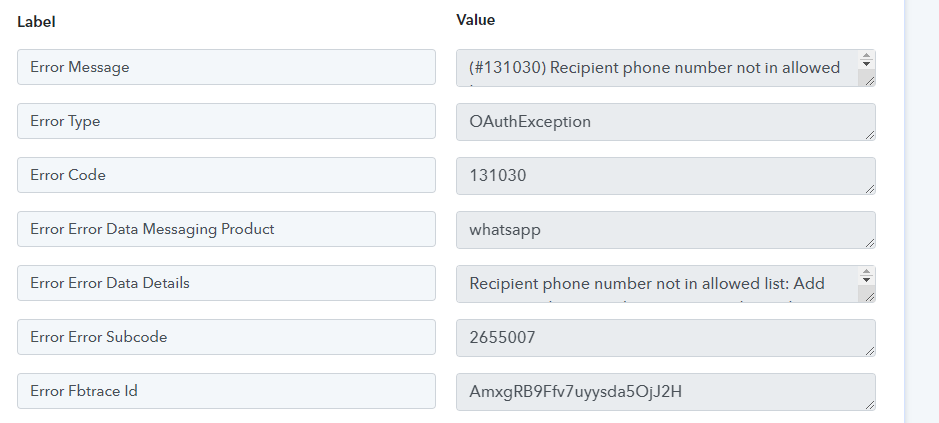Click the Error Type label field
Image resolution: width=939 pixels, height=423 pixels.
(226, 121)
